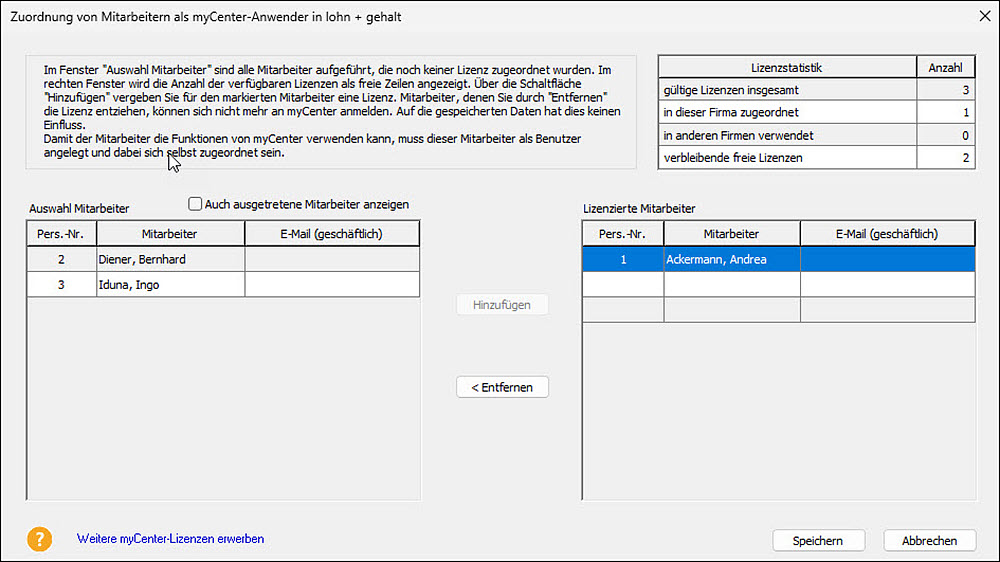This screenshot has height=562, width=1000.
Task: Click E-Mail cell of Ackermann, Andrea
Action: 887,259
